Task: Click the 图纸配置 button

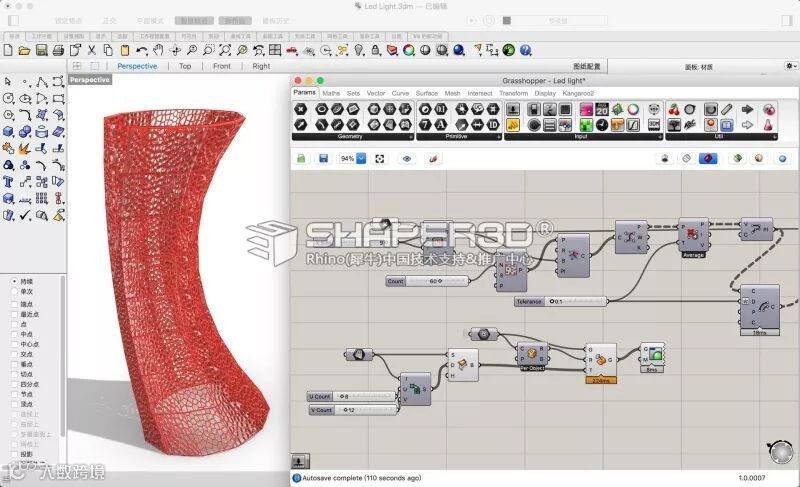Action: point(587,66)
